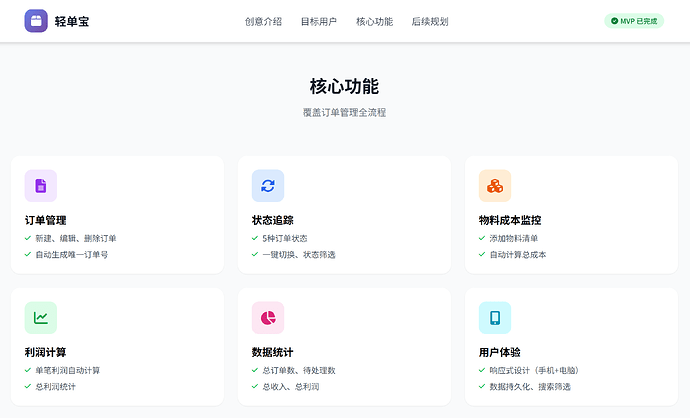Click the text 自动计算总成本
Image resolution: width=690 pixels, height=418 pixels.
tap(518, 255)
